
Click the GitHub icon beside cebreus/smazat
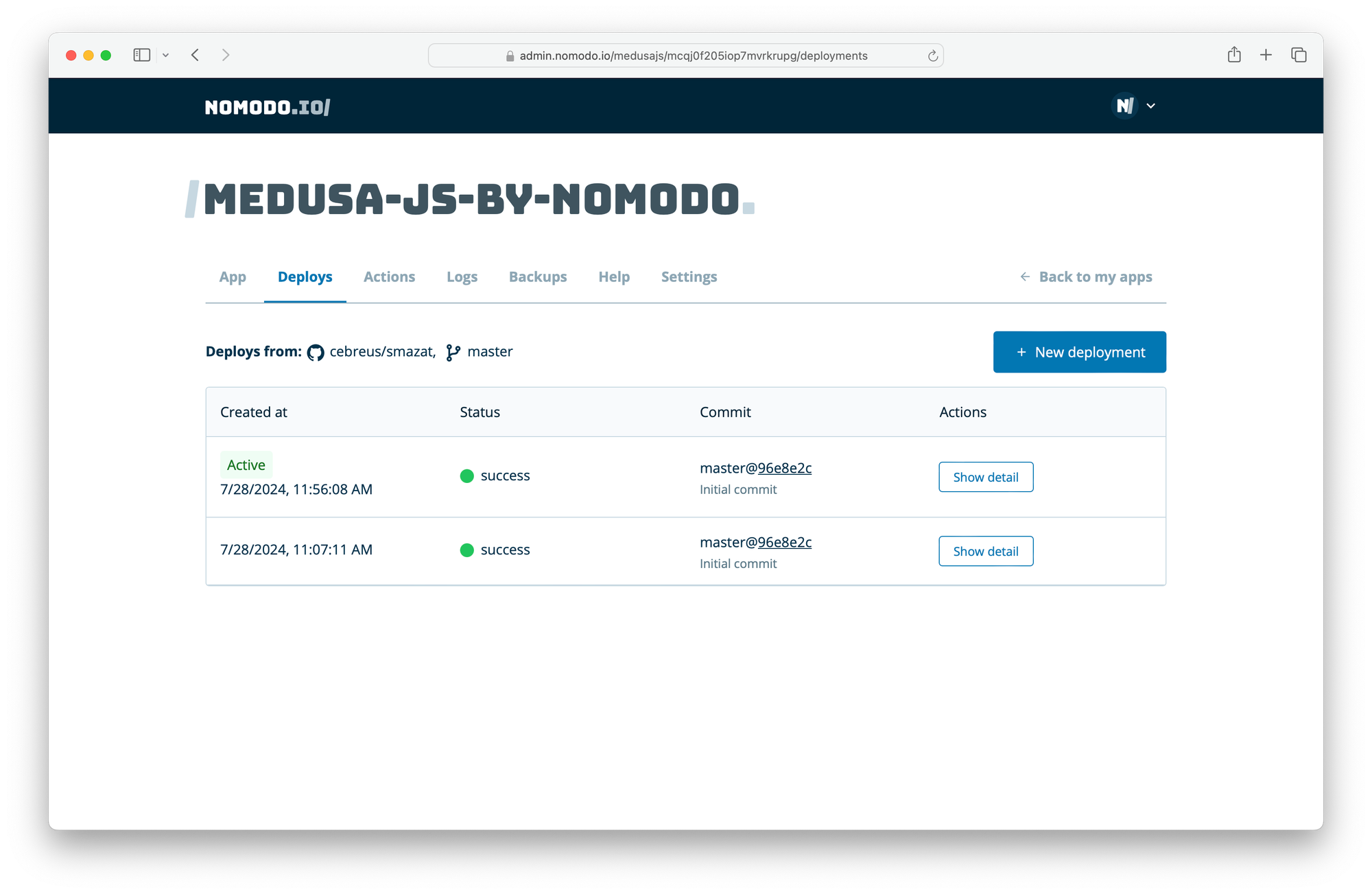[316, 353]
